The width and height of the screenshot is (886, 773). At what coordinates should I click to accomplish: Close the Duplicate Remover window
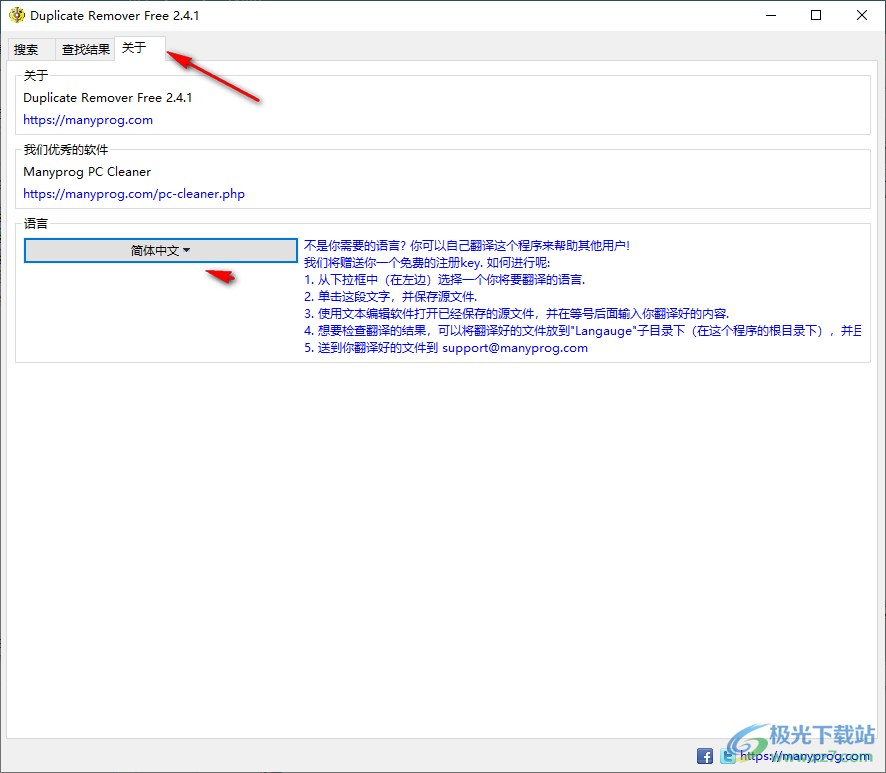point(862,15)
